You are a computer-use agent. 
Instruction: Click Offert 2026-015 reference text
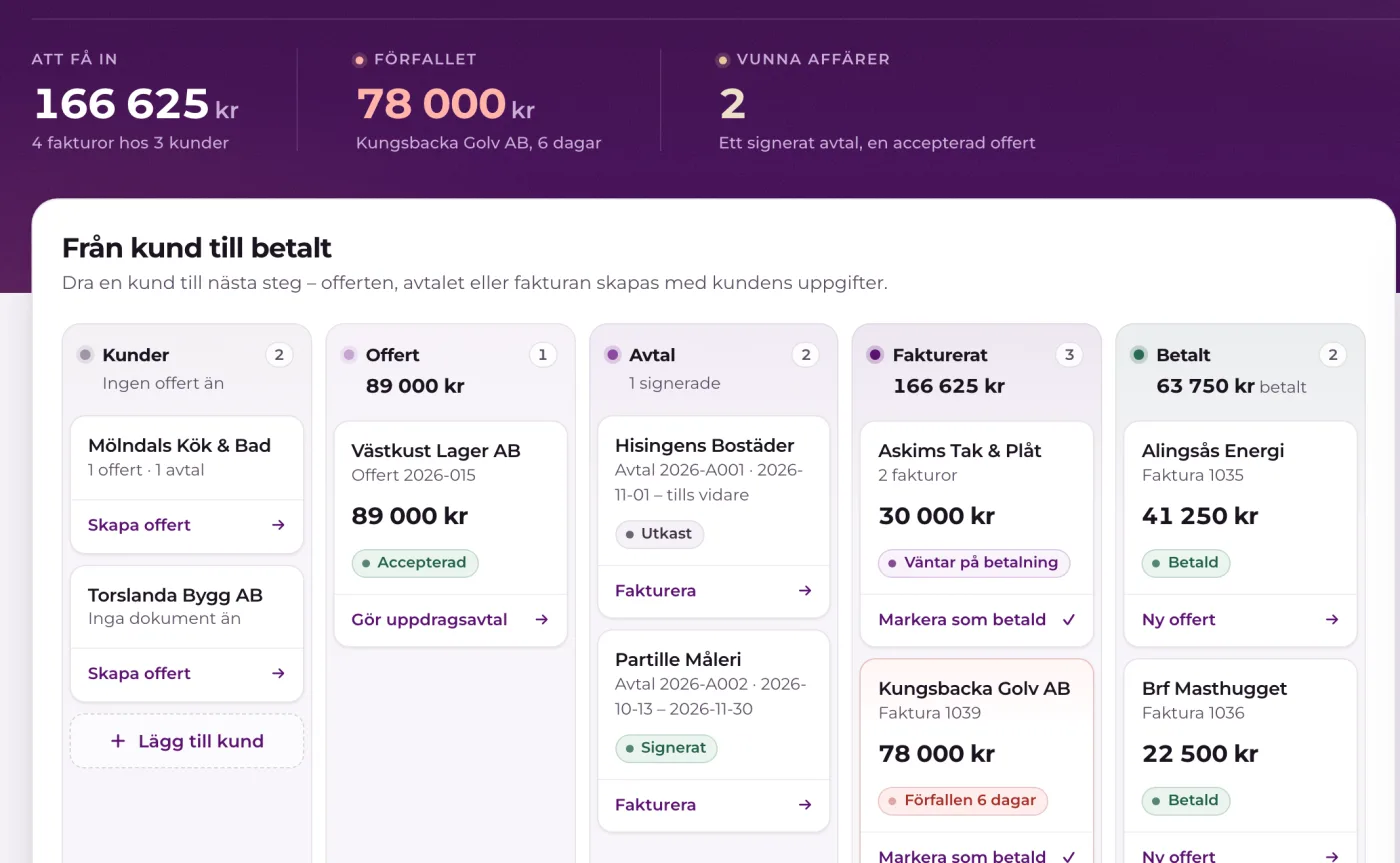[414, 475]
